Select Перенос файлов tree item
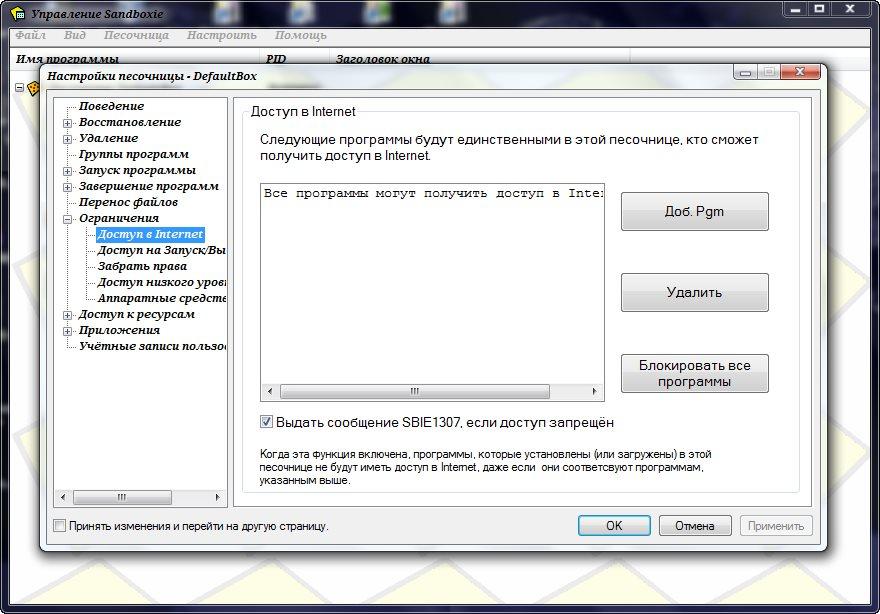Screen dimensions: 880x614 [x=128, y=202]
